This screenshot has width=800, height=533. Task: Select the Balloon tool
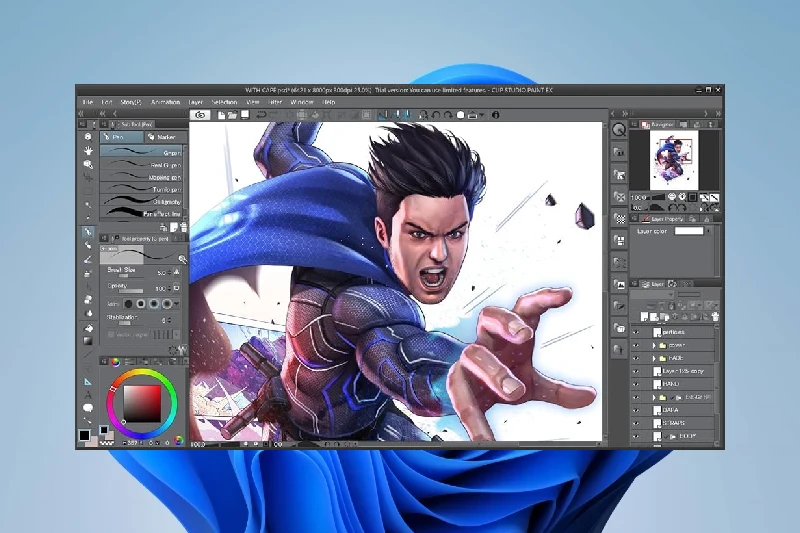[88, 406]
